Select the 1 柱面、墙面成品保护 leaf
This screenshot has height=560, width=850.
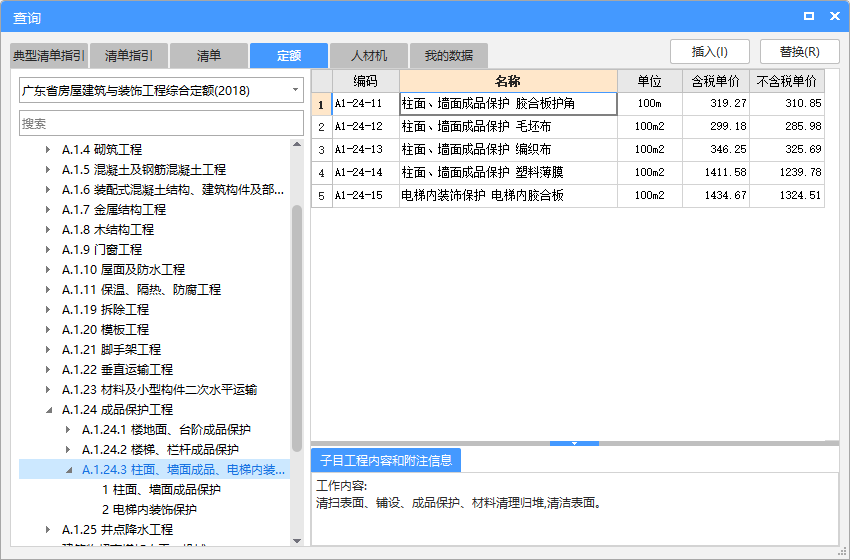point(161,490)
